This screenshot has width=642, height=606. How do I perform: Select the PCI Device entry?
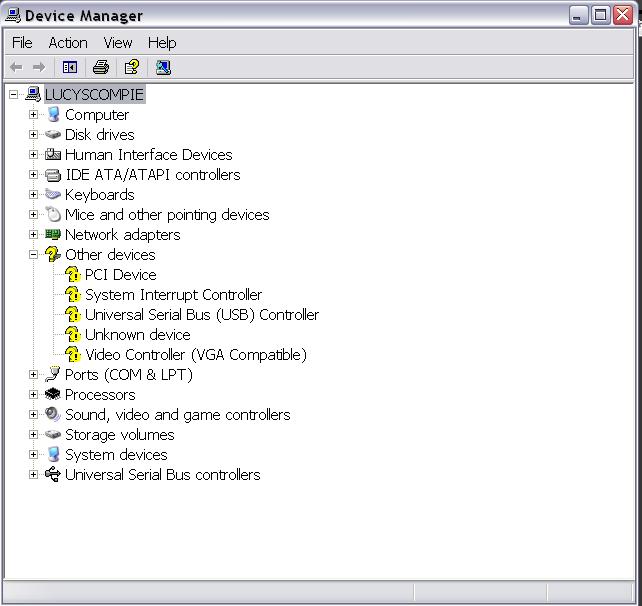tap(121, 275)
